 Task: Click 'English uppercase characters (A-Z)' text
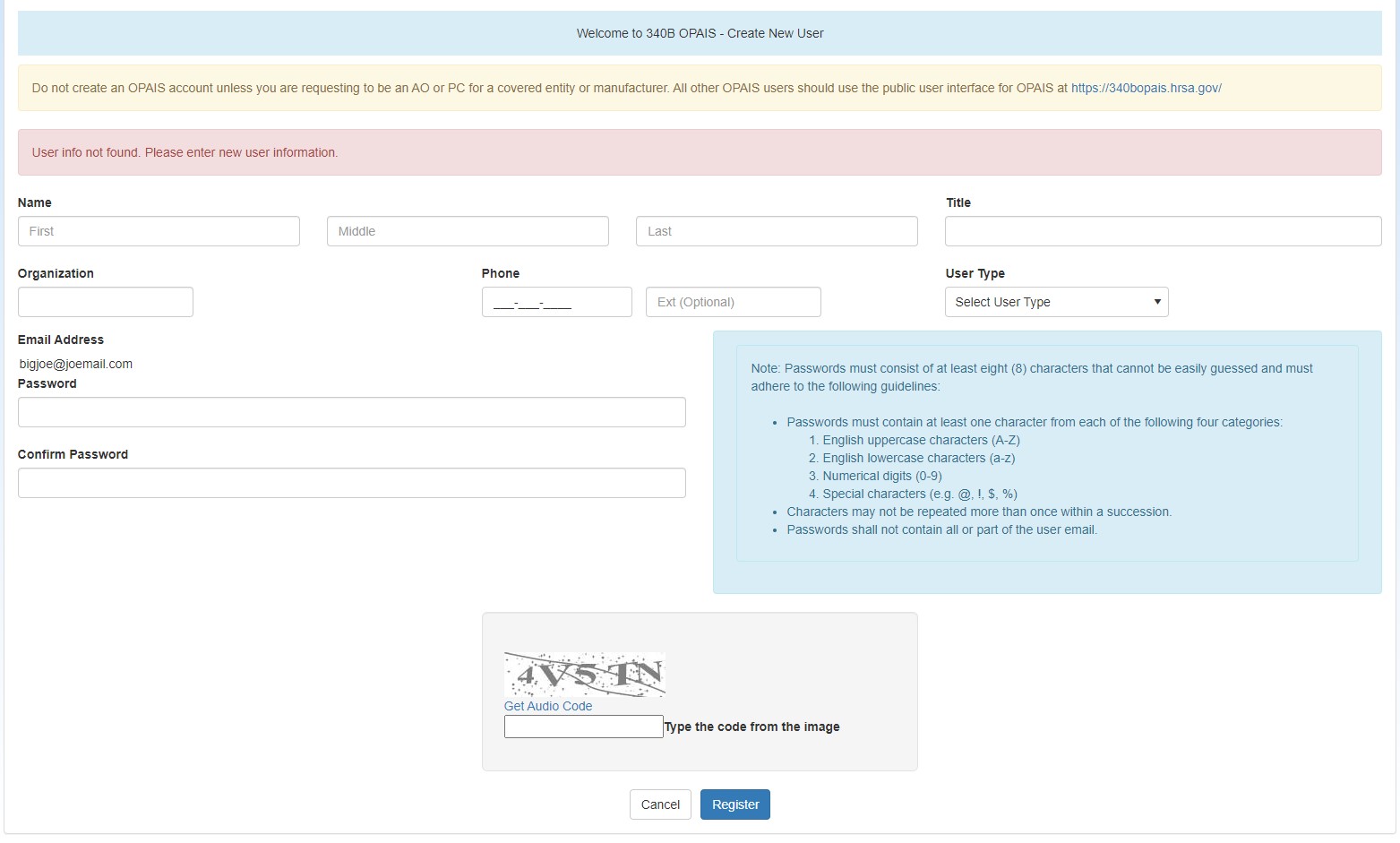point(922,440)
